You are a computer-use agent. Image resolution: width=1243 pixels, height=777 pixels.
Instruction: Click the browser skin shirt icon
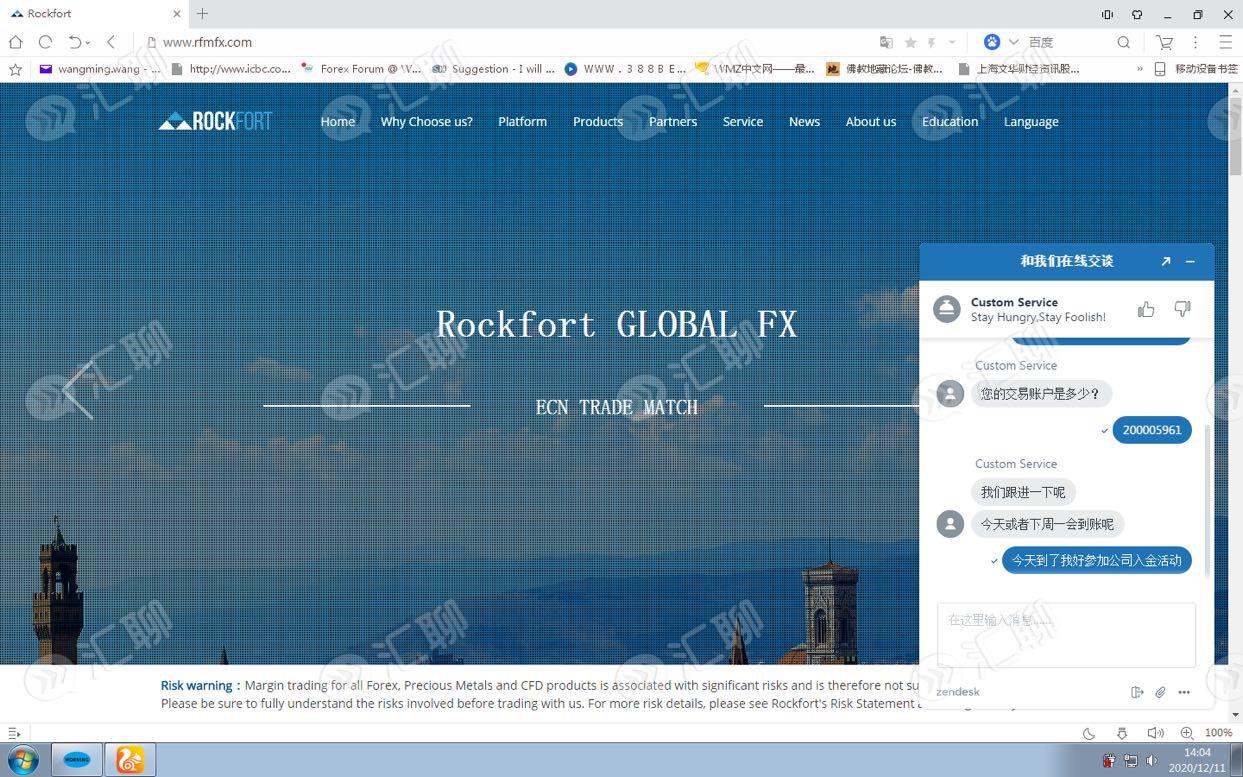tap(1137, 14)
